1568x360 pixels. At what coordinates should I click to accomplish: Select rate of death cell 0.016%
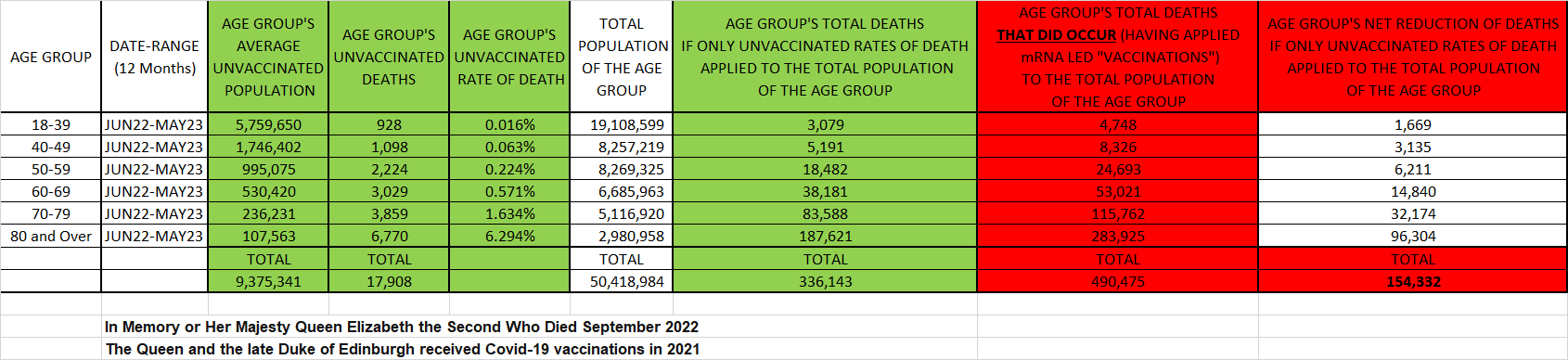click(509, 124)
